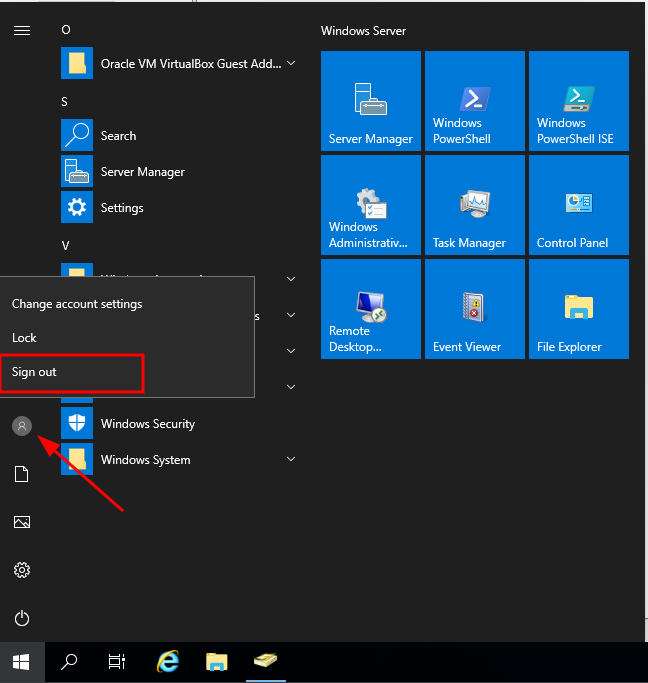Viewport: 648px width, 683px height.
Task: Open the Control Panel tile
Action: point(579,204)
